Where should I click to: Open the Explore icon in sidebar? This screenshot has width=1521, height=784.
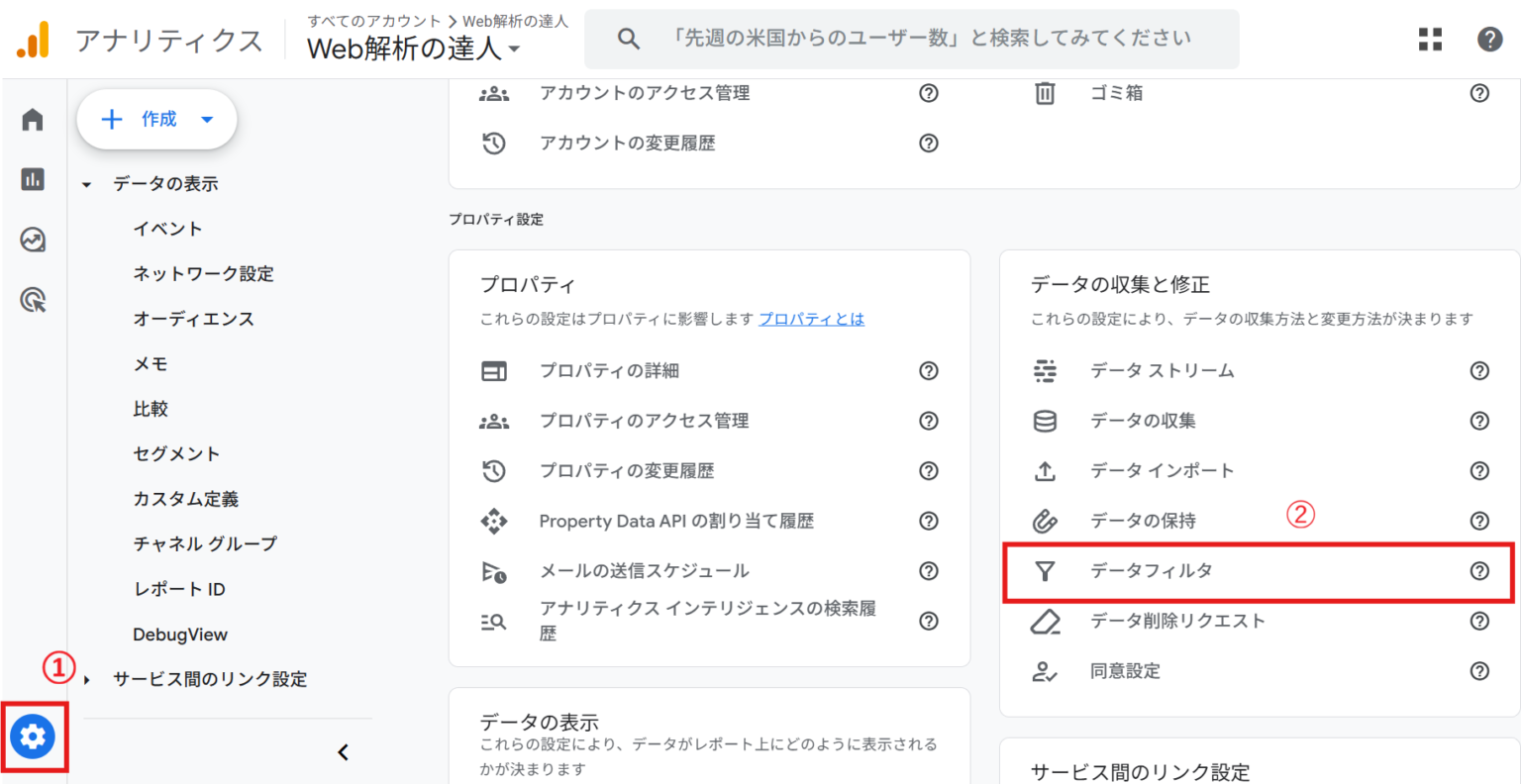click(33, 240)
